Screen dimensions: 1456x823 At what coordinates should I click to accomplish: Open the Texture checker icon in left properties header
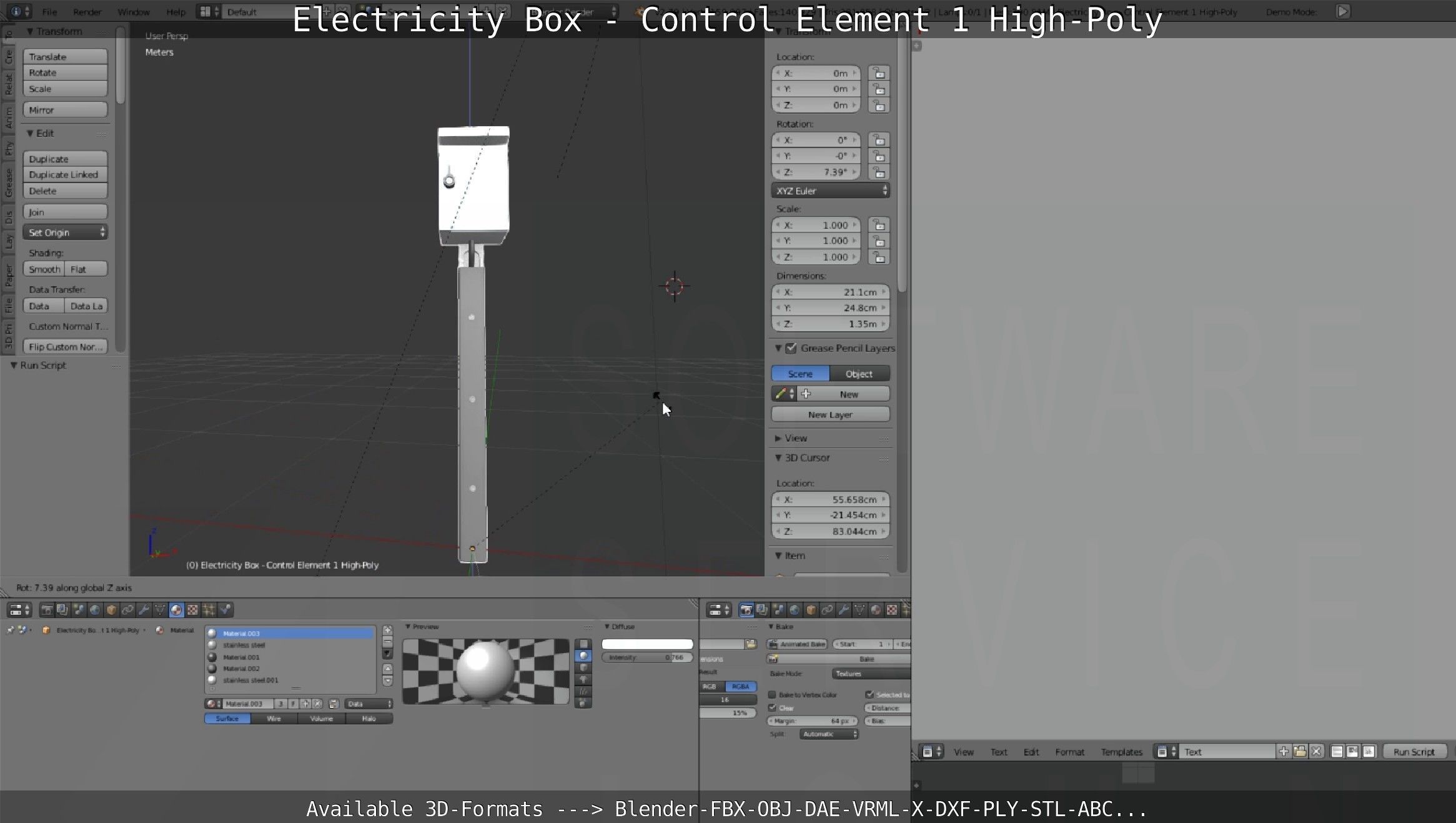pos(192,610)
